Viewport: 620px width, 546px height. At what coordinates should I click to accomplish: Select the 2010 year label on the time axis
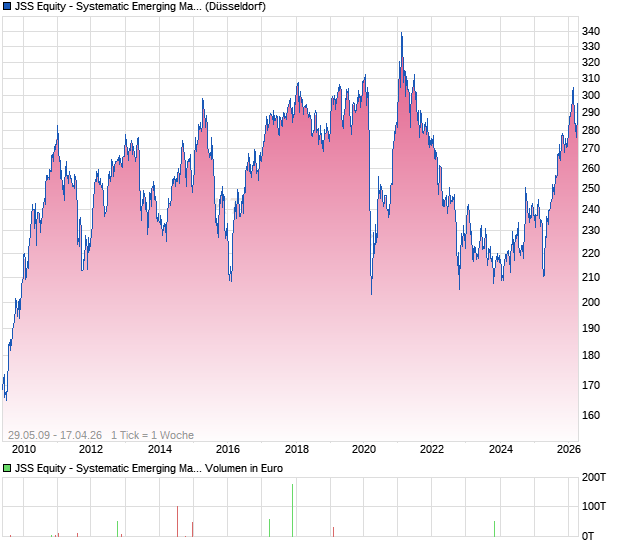pos(24,450)
